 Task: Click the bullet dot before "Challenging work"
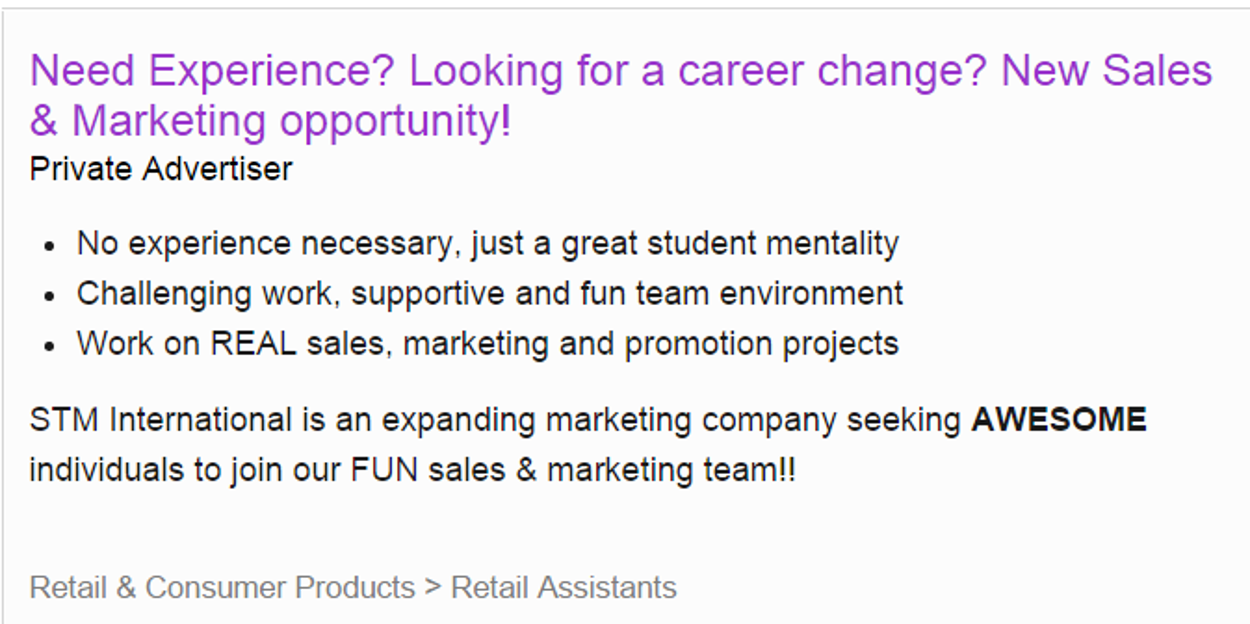click(50, 296)
